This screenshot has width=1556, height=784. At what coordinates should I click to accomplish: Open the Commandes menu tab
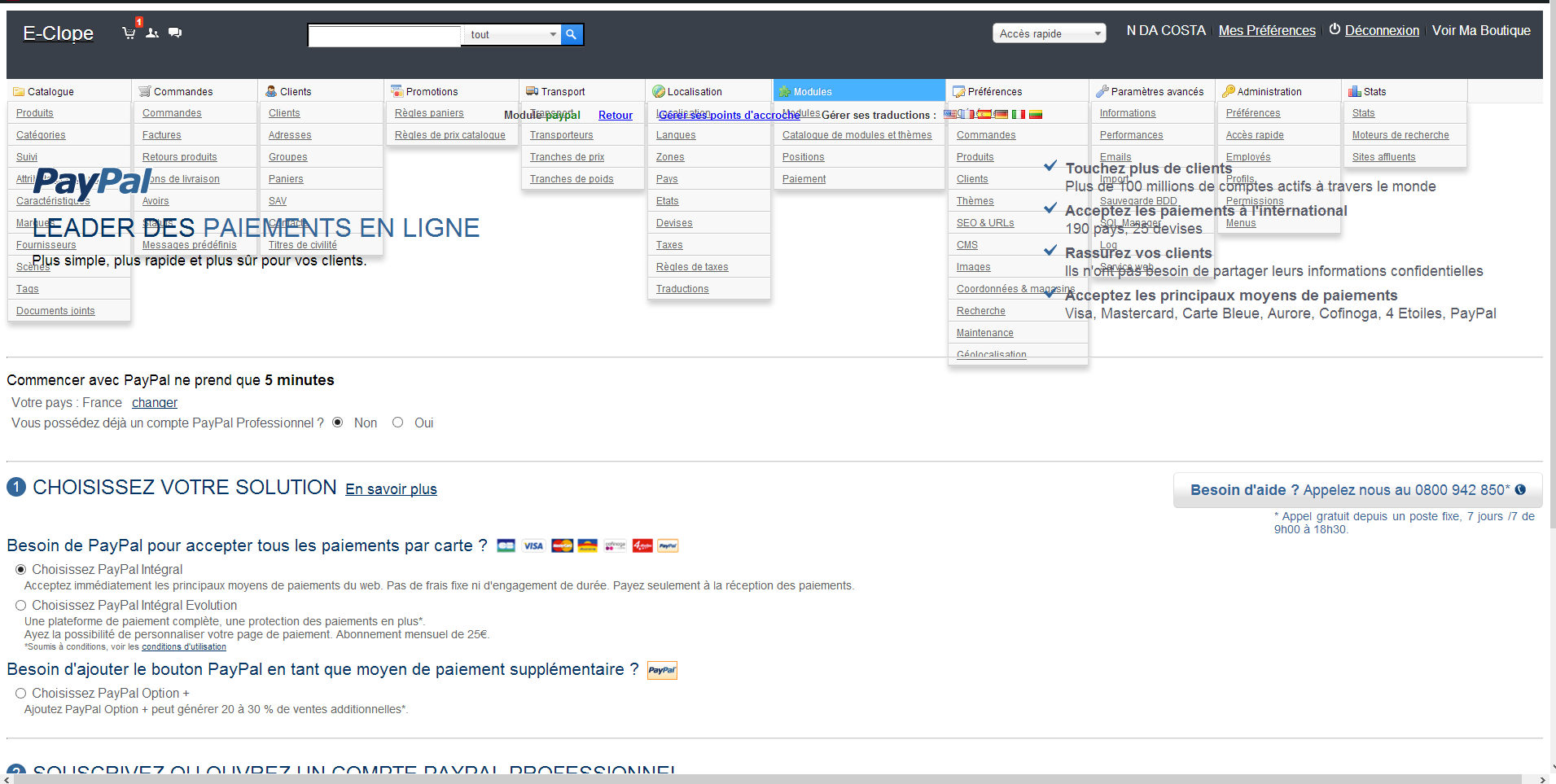[195, 91]
